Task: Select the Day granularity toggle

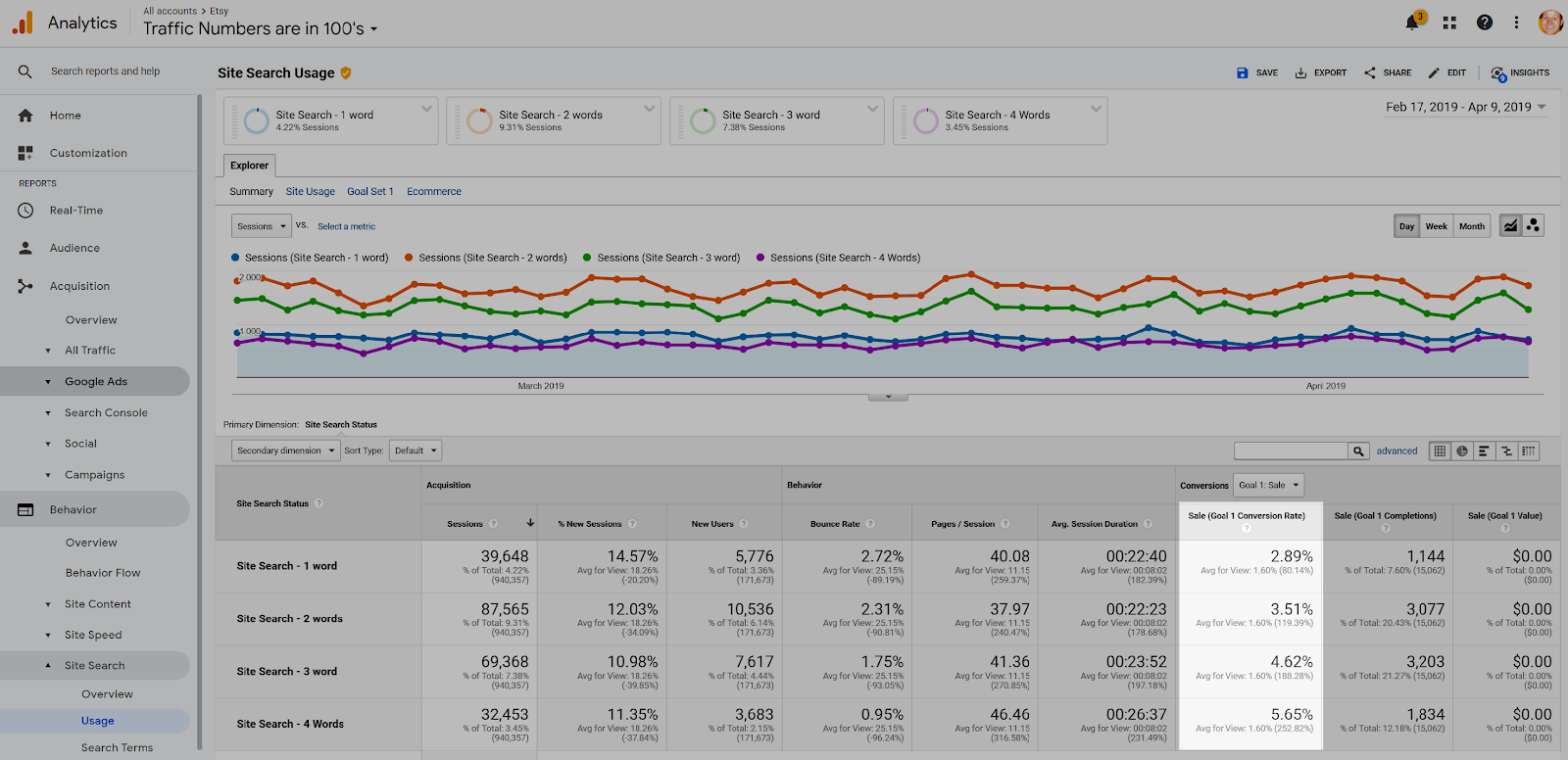Action: tap(1406, 226)
